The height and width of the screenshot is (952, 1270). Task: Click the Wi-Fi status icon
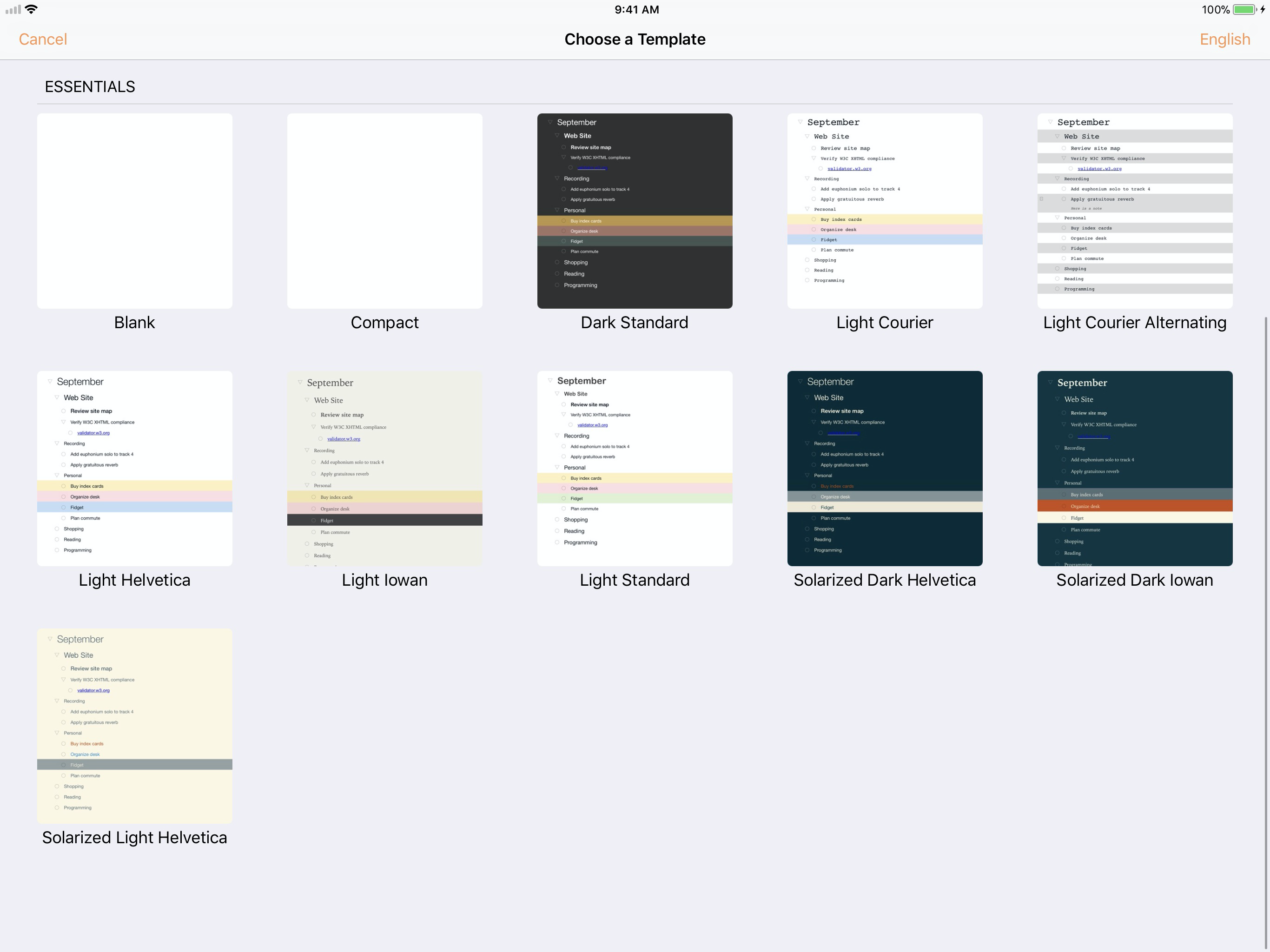(32, 9)
